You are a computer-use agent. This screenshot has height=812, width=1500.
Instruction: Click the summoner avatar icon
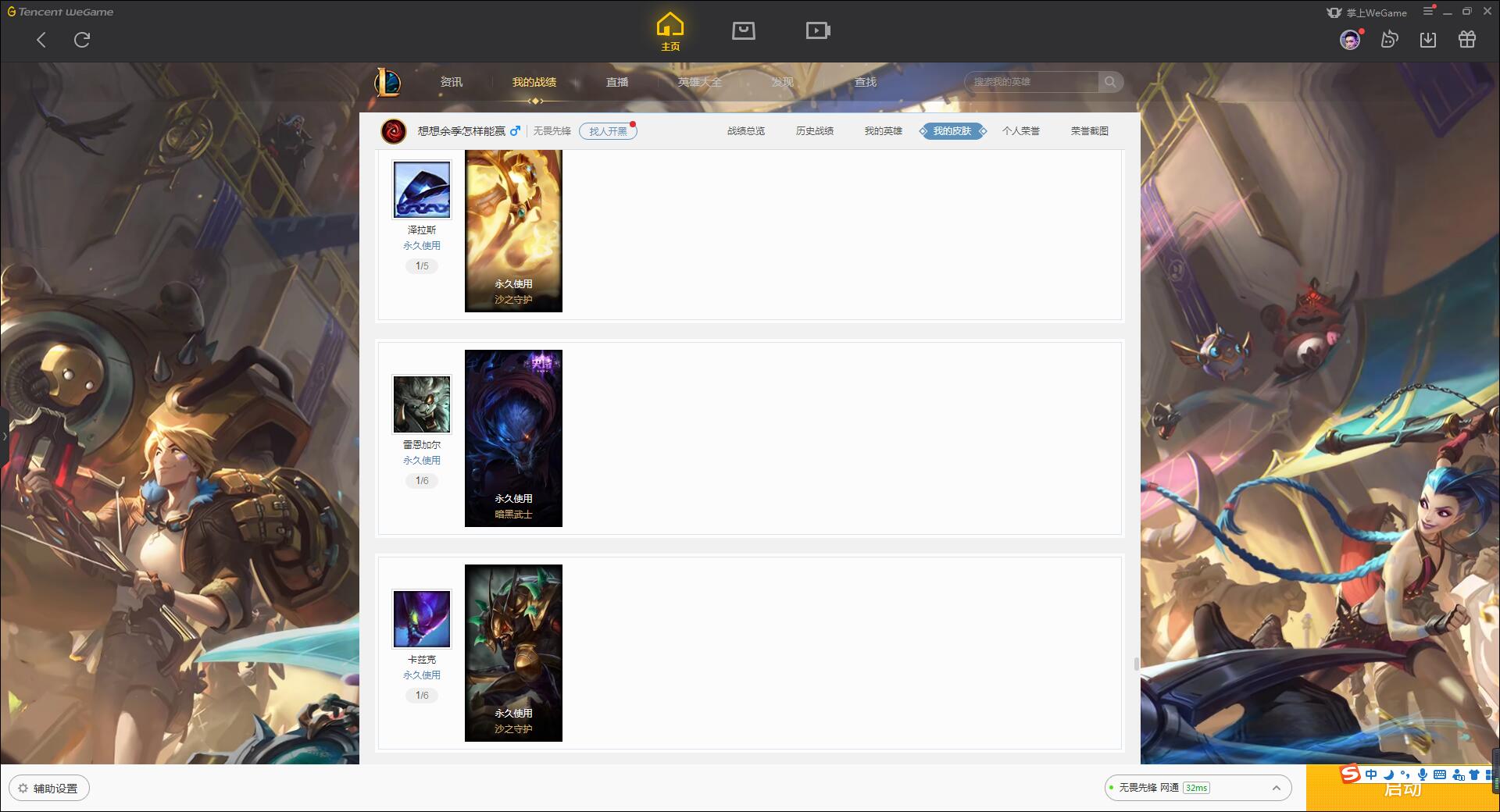pos(394,131)
